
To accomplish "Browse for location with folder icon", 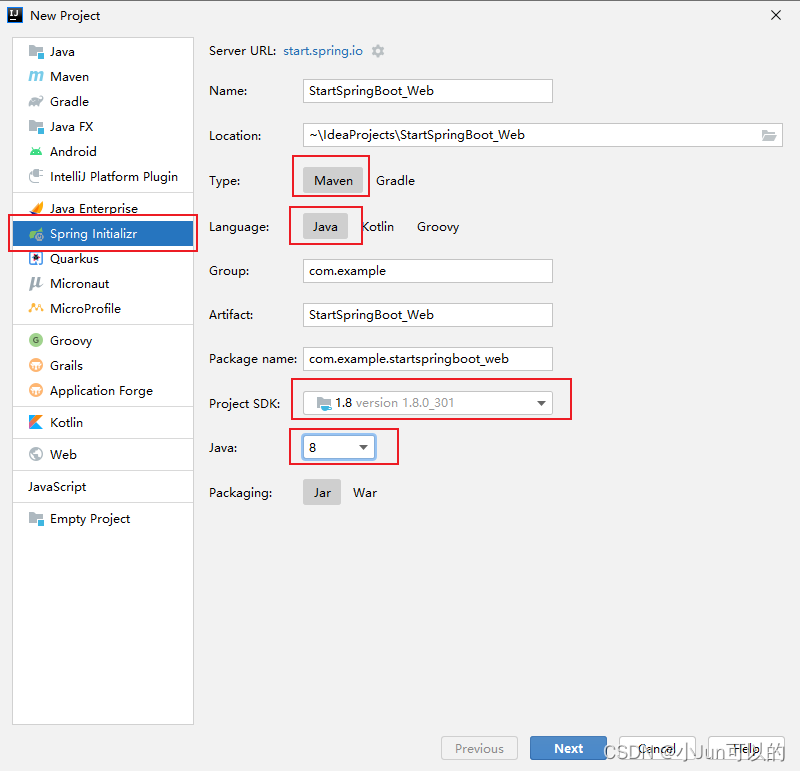I will coord(769,135).
